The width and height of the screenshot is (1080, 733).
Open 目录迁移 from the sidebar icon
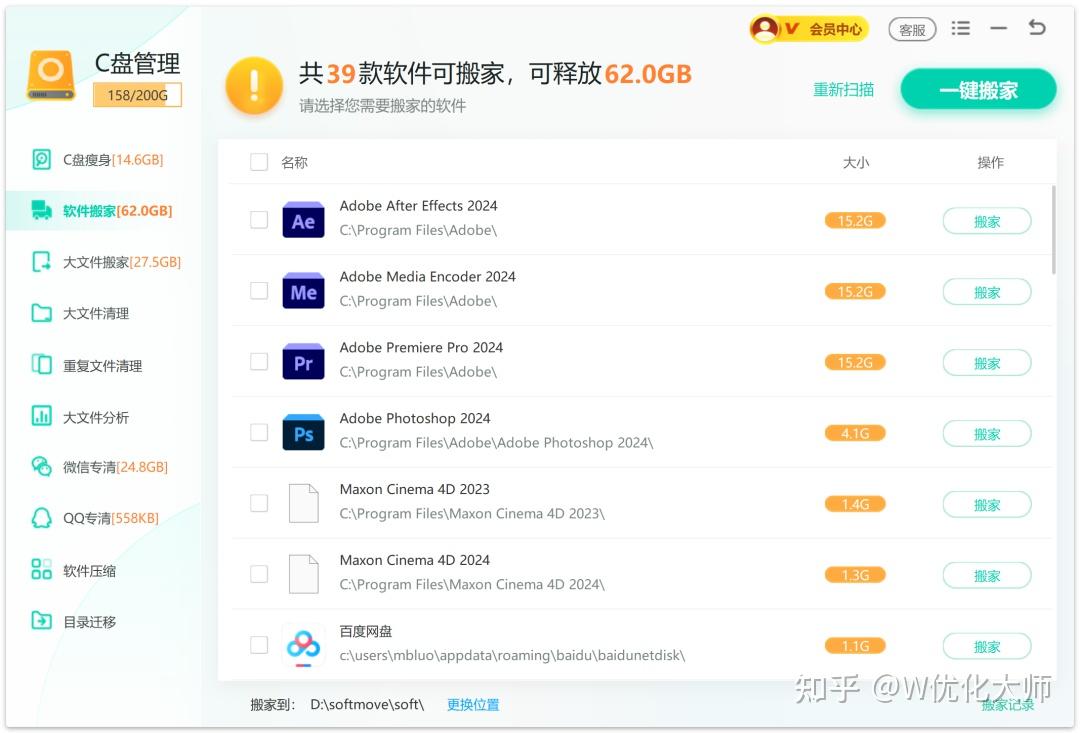(x=41, y=621)
